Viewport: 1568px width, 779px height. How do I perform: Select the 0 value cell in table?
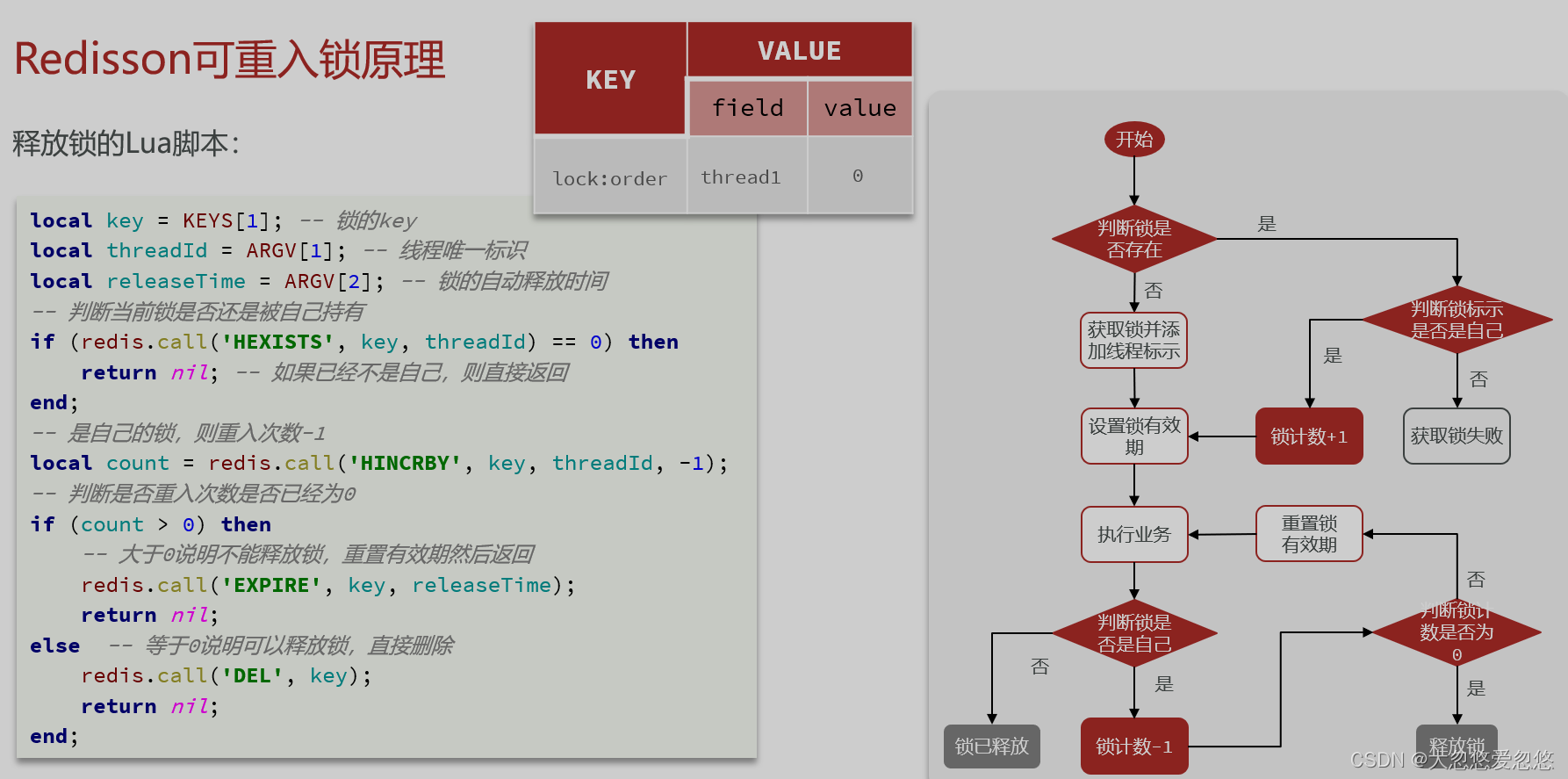(x=860, y=177)
